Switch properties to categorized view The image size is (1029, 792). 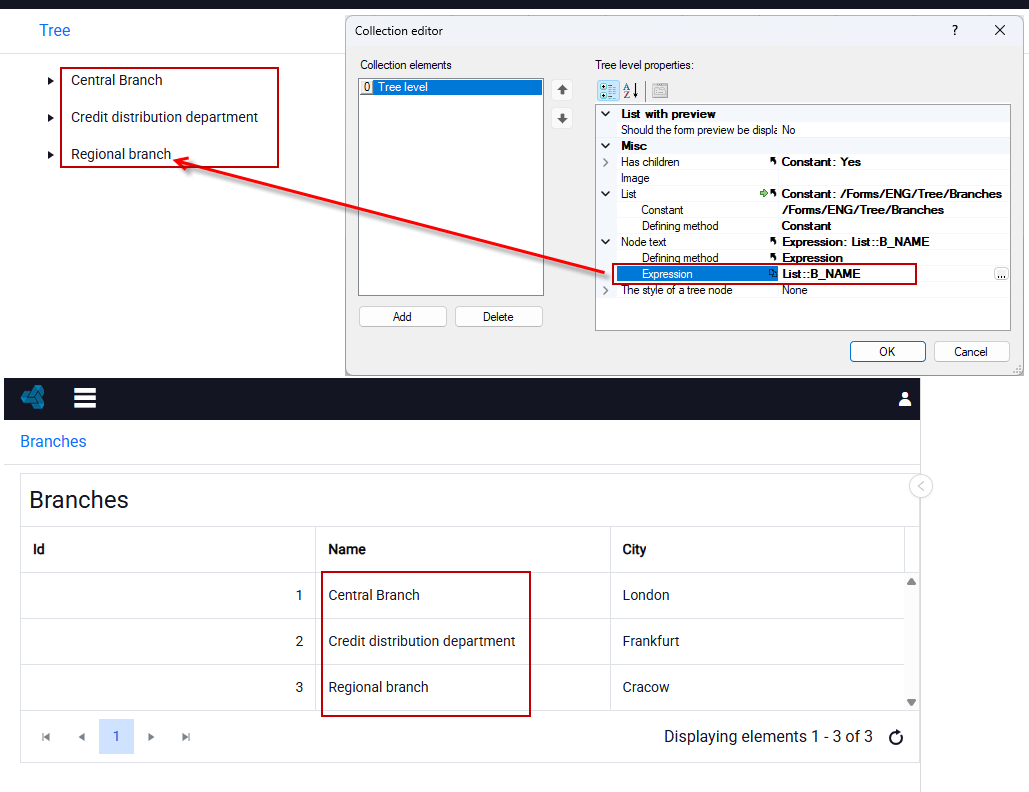point(608,91)
